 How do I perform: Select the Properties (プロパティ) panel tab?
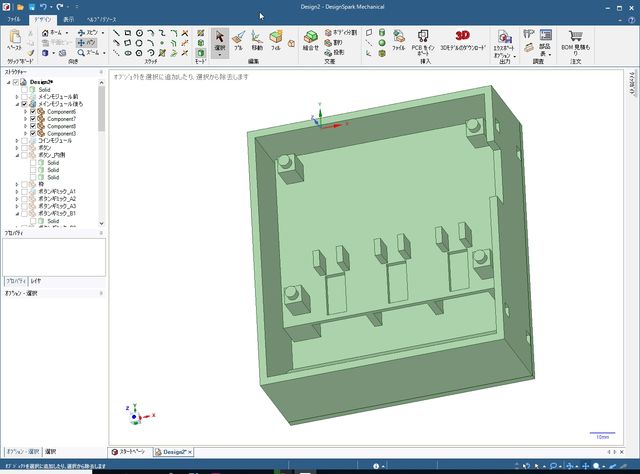pos(16,281)
